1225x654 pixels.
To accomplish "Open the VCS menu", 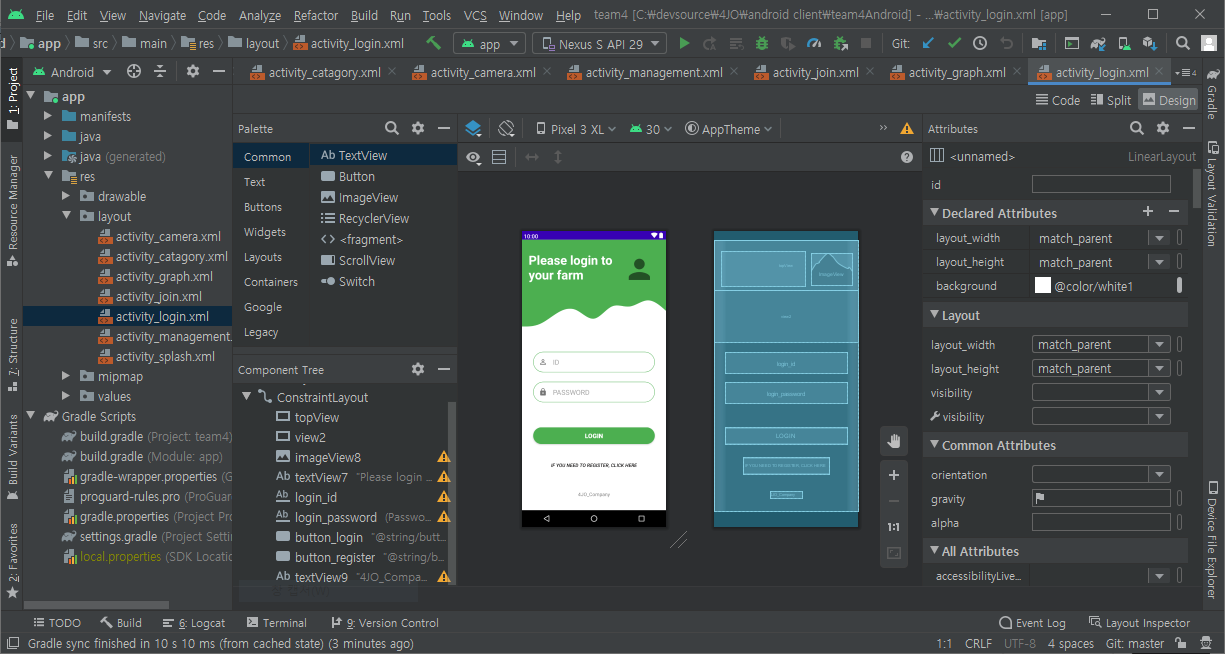I will (476, 16).
